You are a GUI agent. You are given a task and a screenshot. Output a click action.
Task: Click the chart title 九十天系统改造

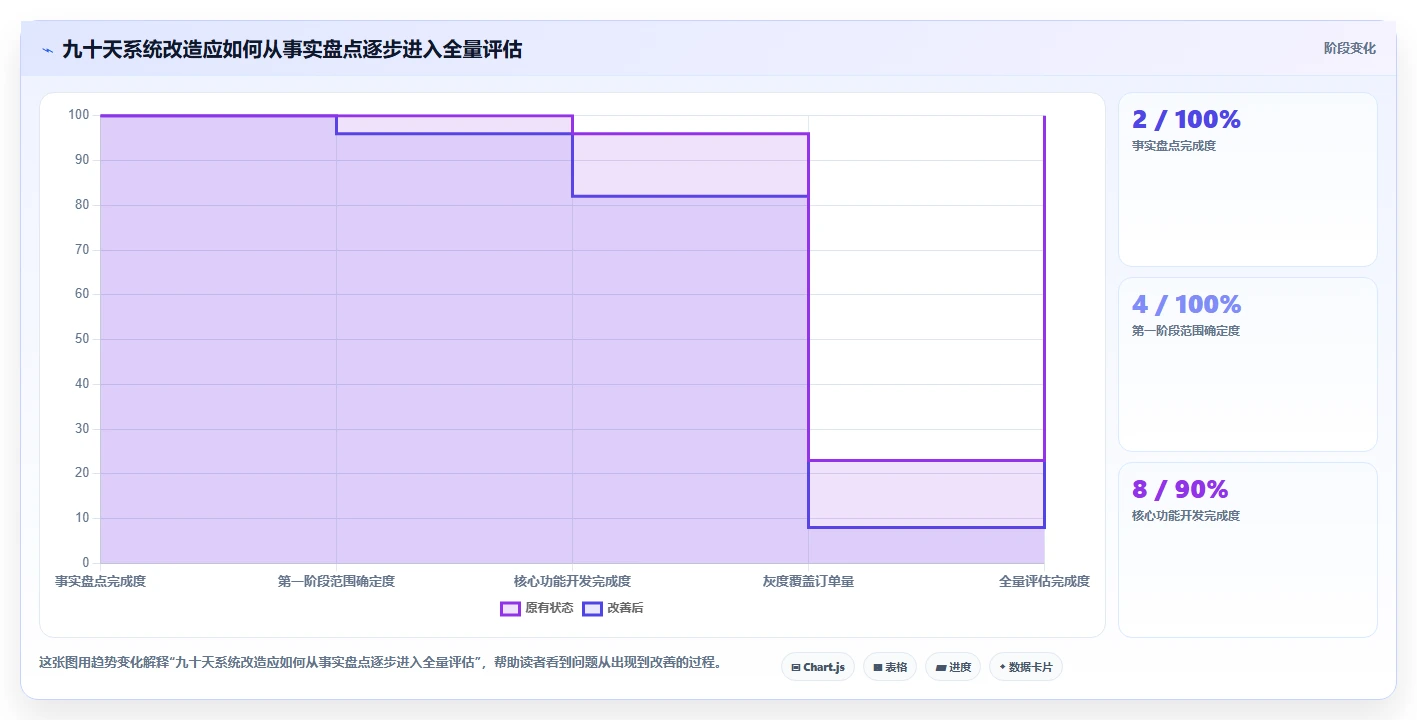(x=292, y=49)
